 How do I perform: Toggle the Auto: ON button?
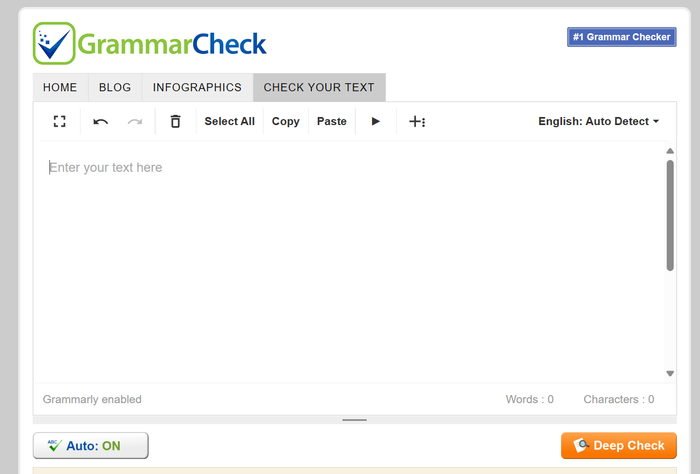(x=91, y=445)
